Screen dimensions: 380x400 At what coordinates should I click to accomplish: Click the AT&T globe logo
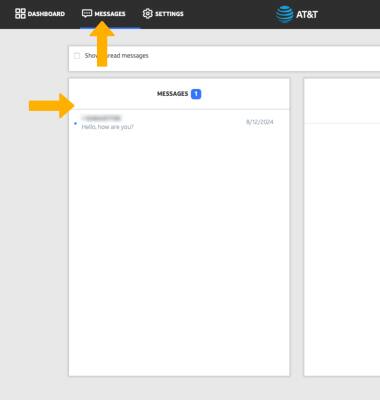coord(284,14)
